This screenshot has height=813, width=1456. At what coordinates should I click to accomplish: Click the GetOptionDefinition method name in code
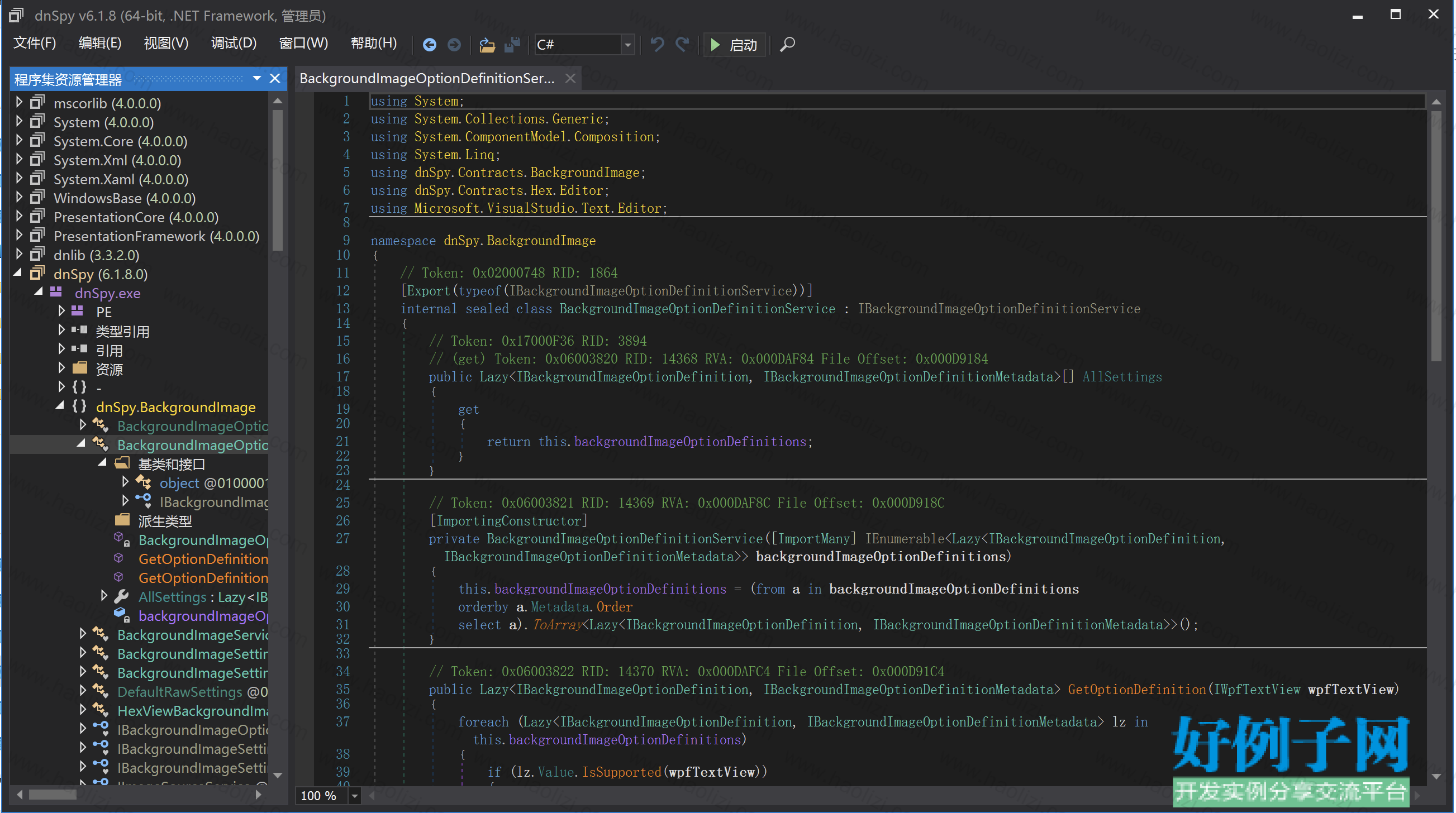[x=1136, y=690]
